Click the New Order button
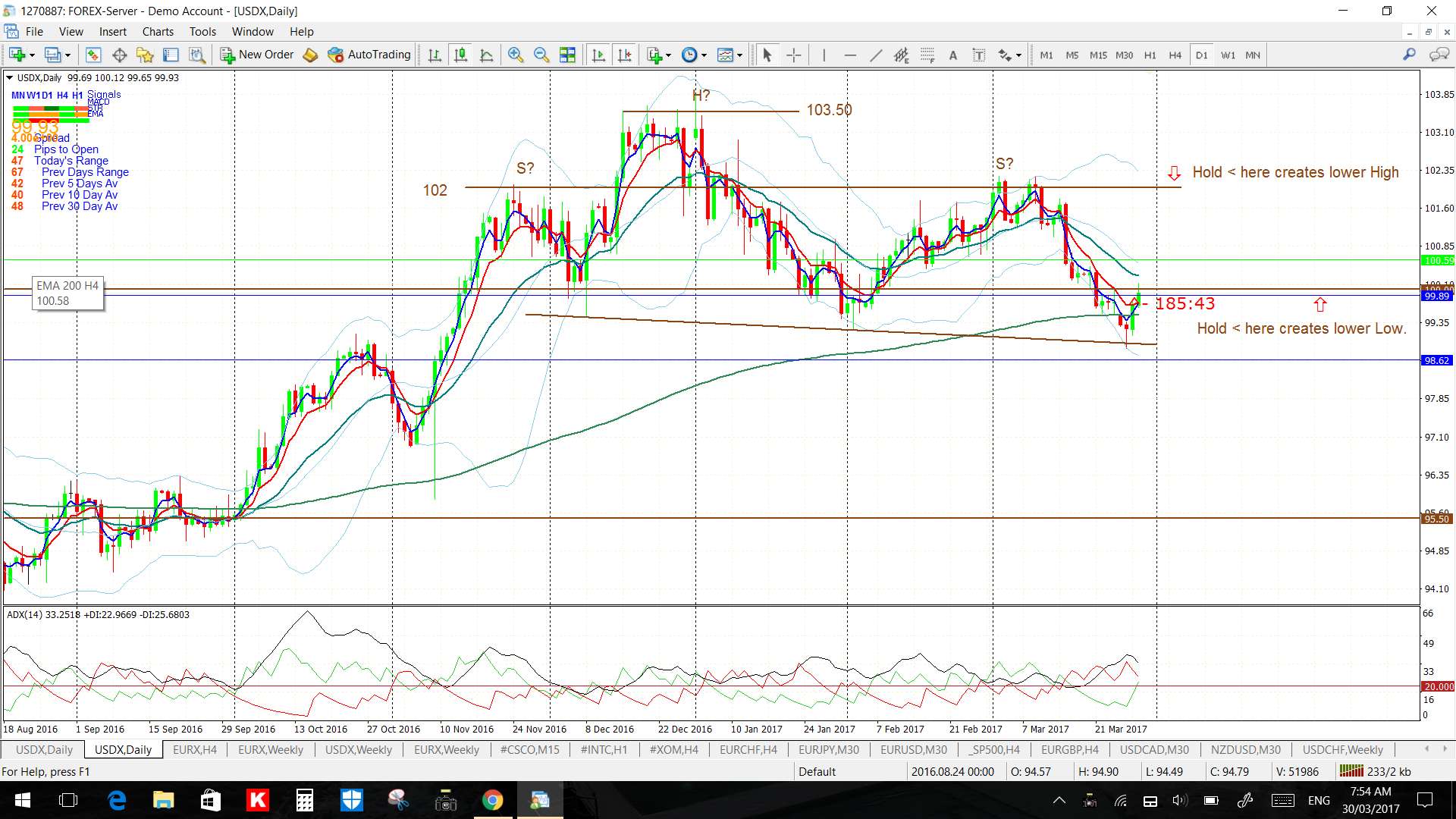The height and width of the screenshot is (819, 1456). (256, 55)
